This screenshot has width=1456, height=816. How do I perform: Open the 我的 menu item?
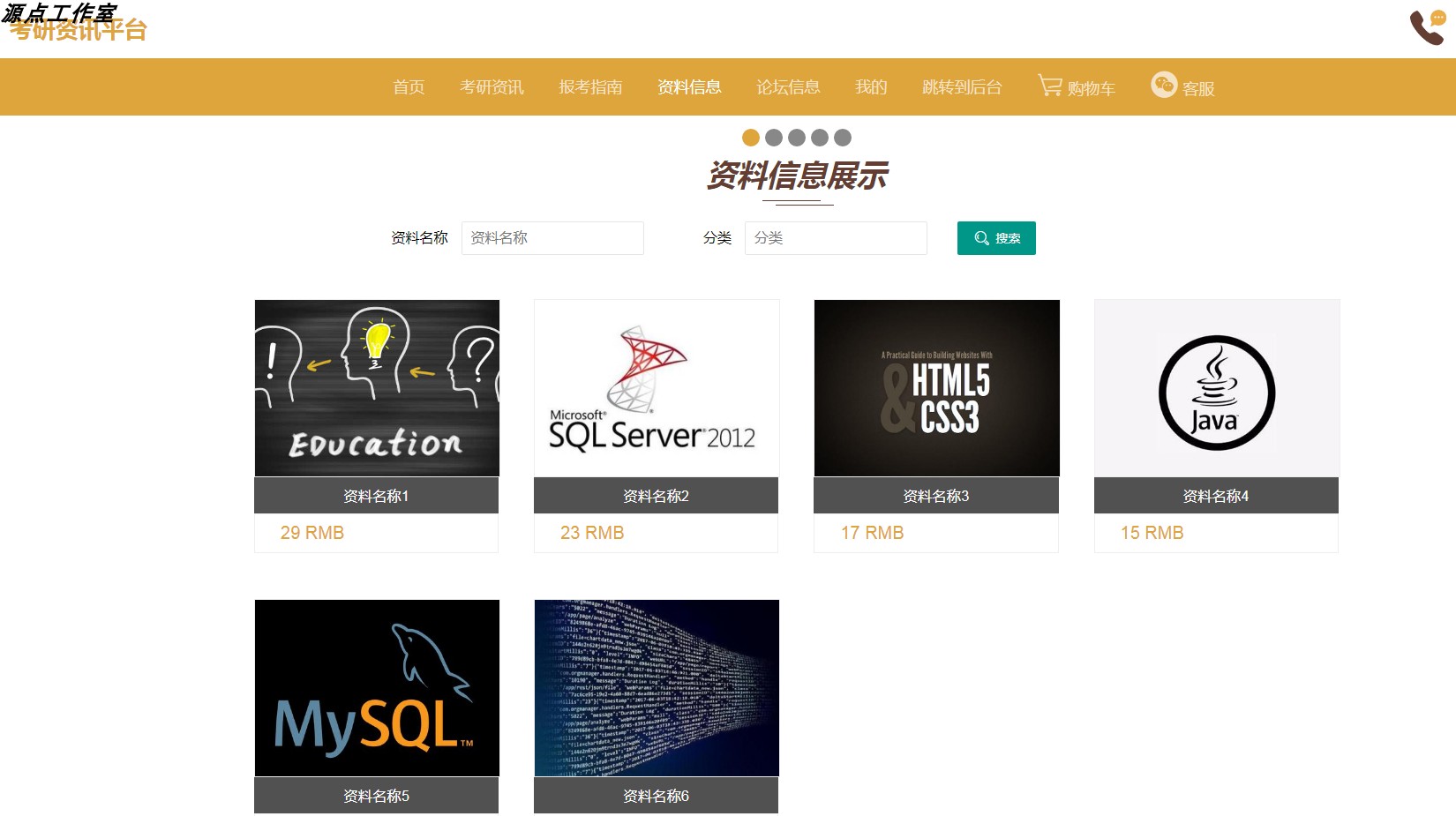click(x=871, y=87)
